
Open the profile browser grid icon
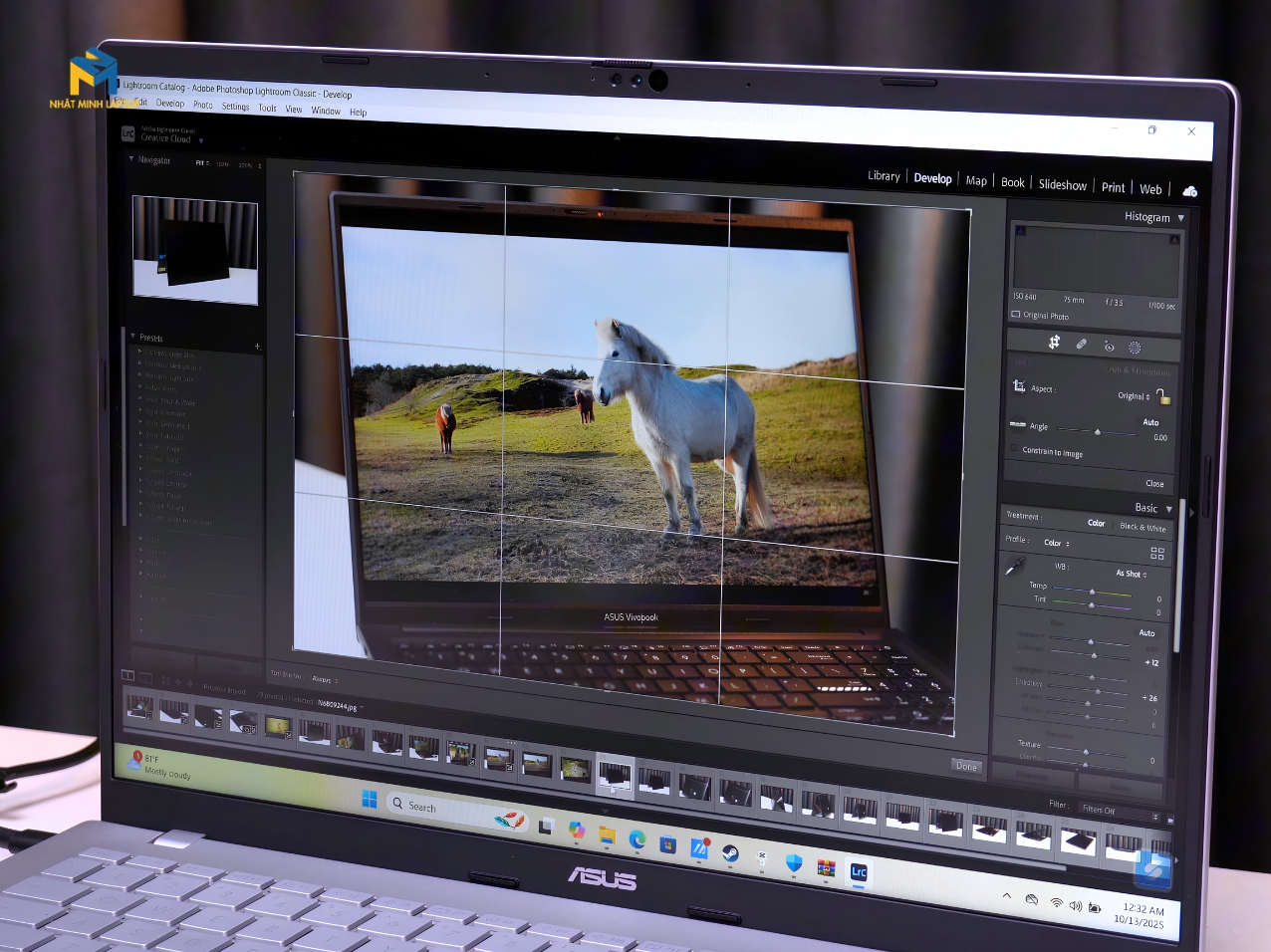1157,553
